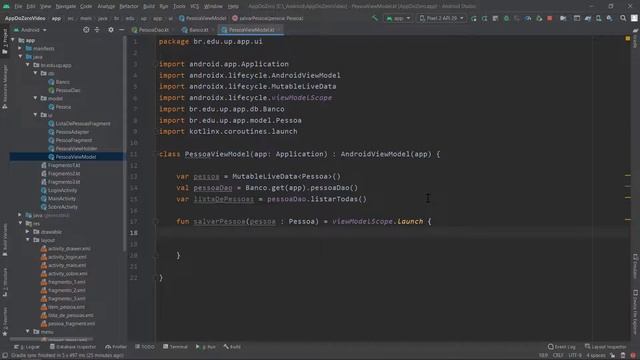Open Device File Explorer side tab
Viewport: 640px width, 360px height.
pyautogui.click(x=636, y=312)
